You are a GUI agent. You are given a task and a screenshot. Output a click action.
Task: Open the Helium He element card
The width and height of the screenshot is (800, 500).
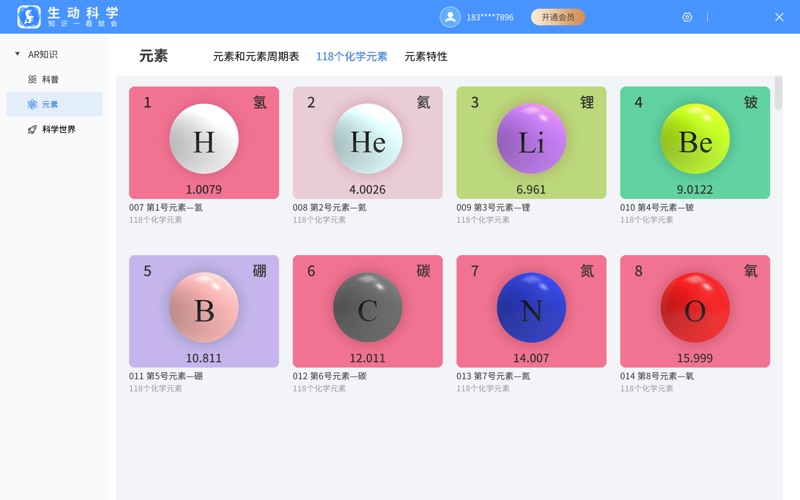click(x=368, y=142)
